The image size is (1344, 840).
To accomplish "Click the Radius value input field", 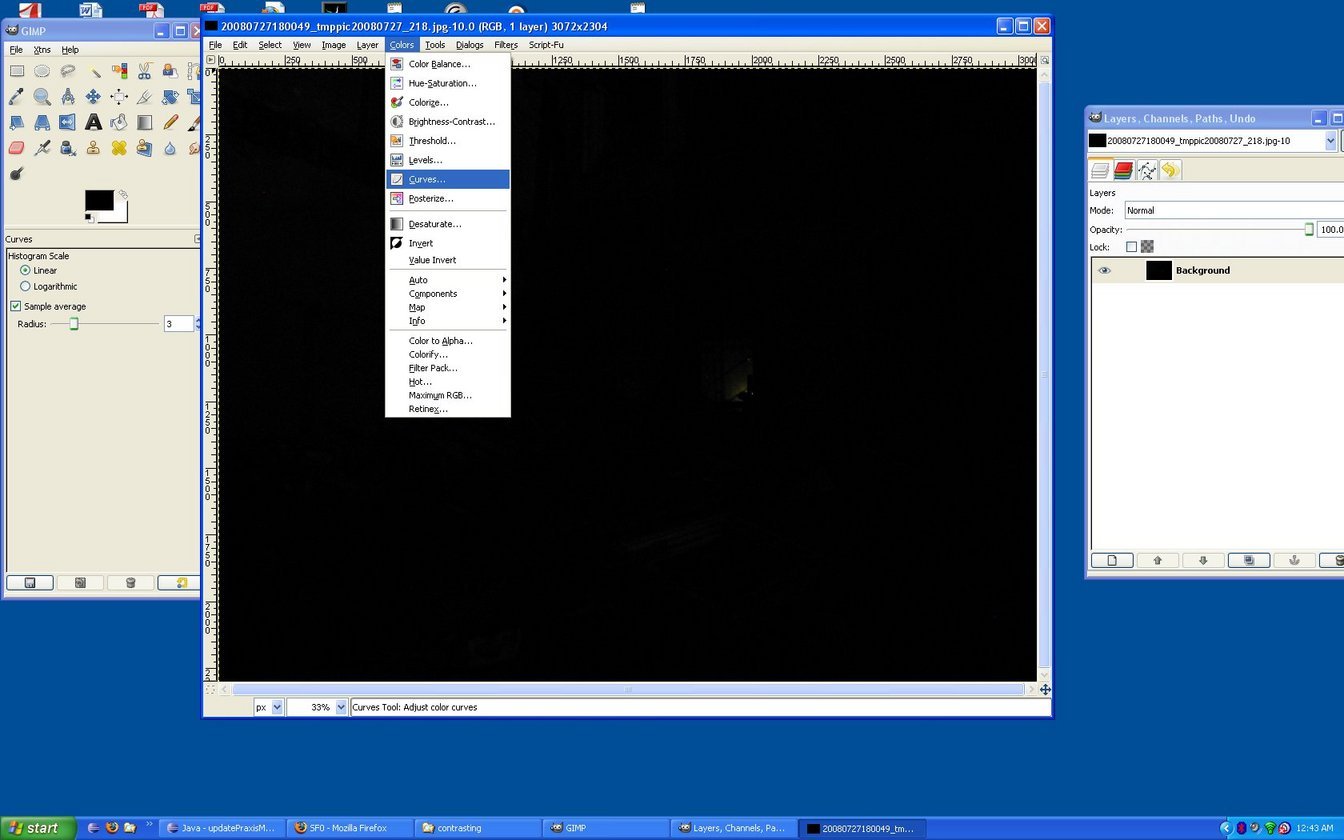I will (178, 324).
